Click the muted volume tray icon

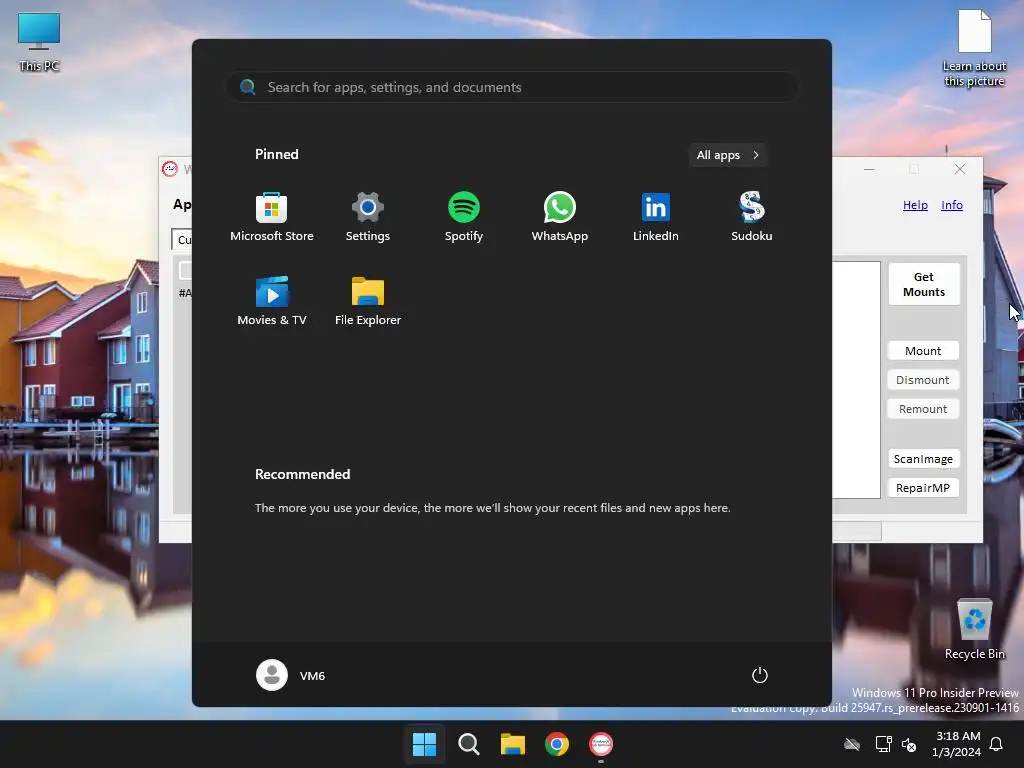pyautogui.click(x=909, y=744)
